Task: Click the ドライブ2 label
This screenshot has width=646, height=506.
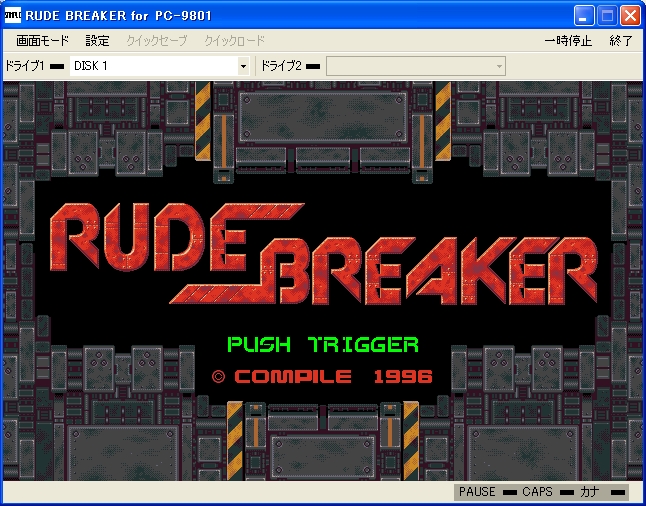Action: point(281,66)
